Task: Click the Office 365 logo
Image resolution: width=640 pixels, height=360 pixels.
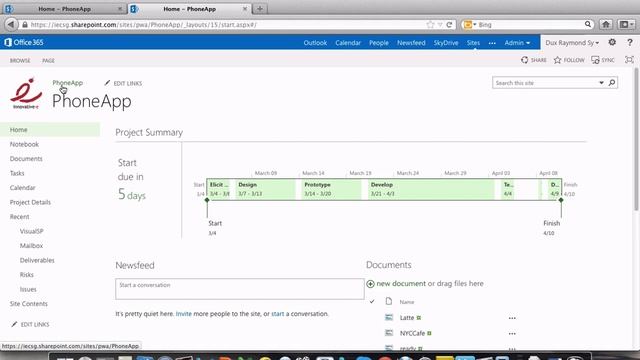Action: click(24, 42)
